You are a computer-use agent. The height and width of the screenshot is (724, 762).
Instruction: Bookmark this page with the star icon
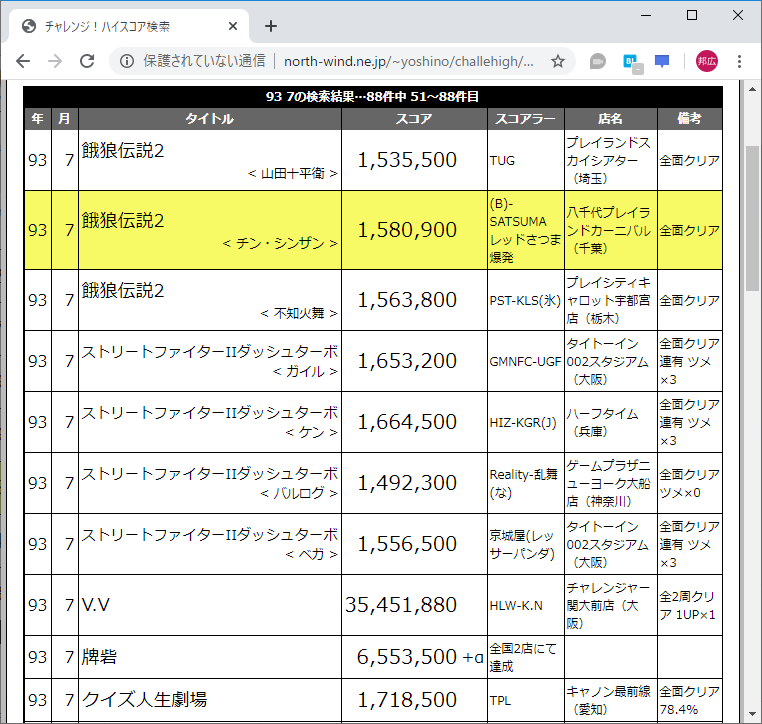(558, 61)
